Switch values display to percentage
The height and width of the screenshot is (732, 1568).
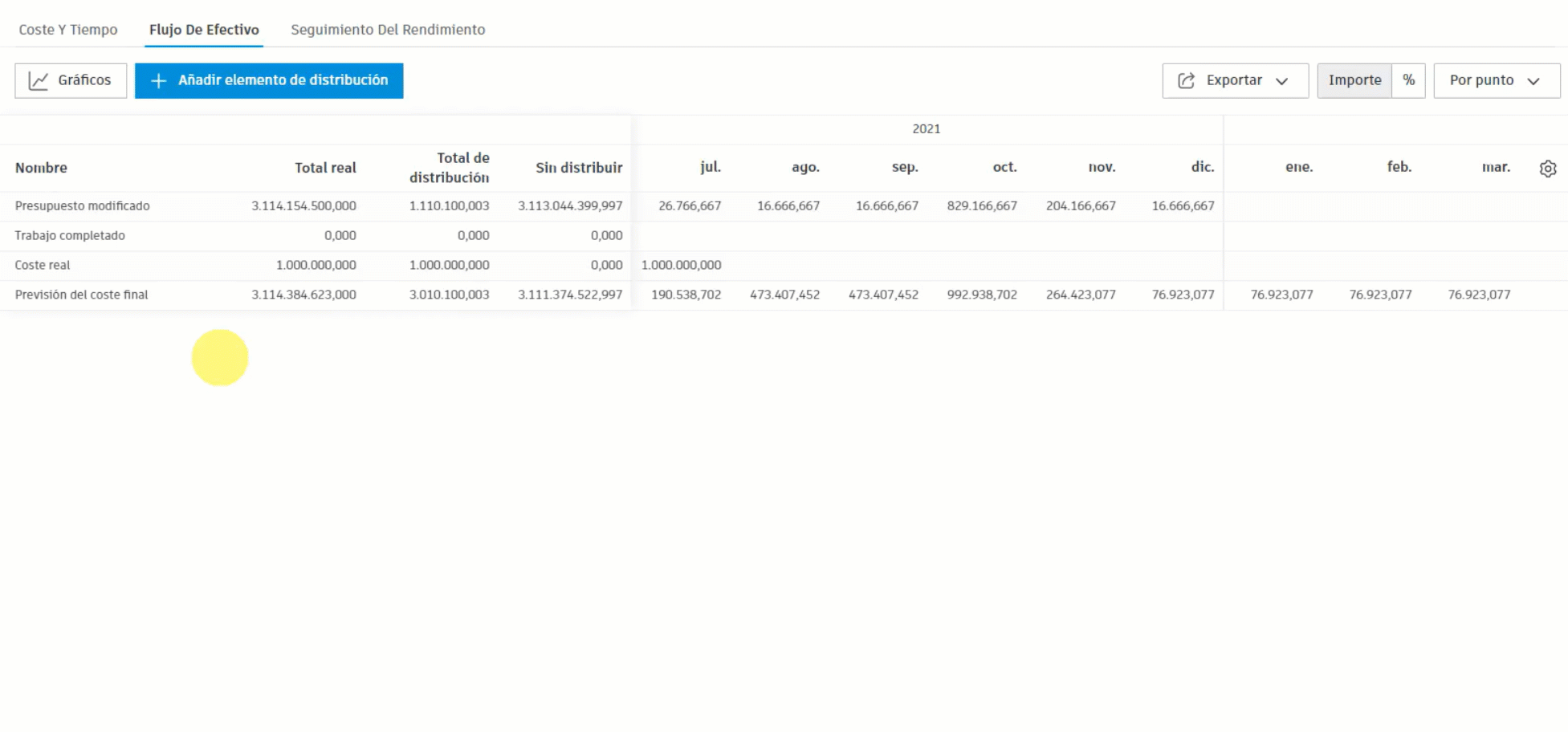tap(1409, 80)
